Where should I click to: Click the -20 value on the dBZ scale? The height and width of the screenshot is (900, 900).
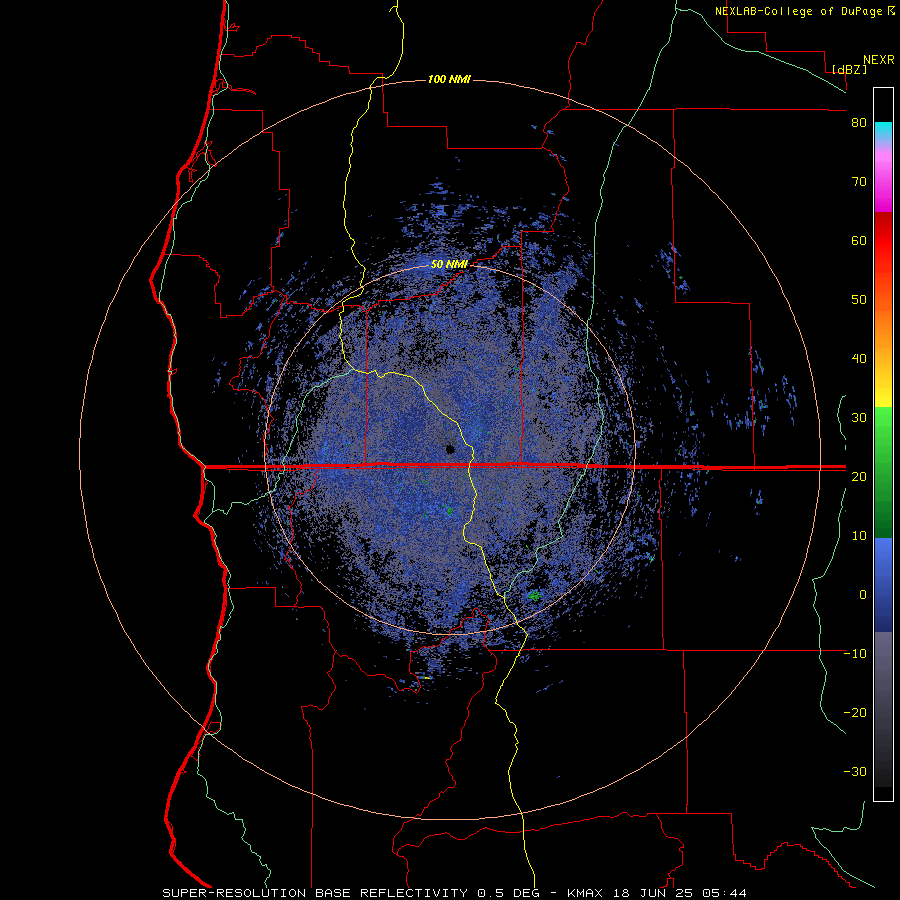coord(855,712)
